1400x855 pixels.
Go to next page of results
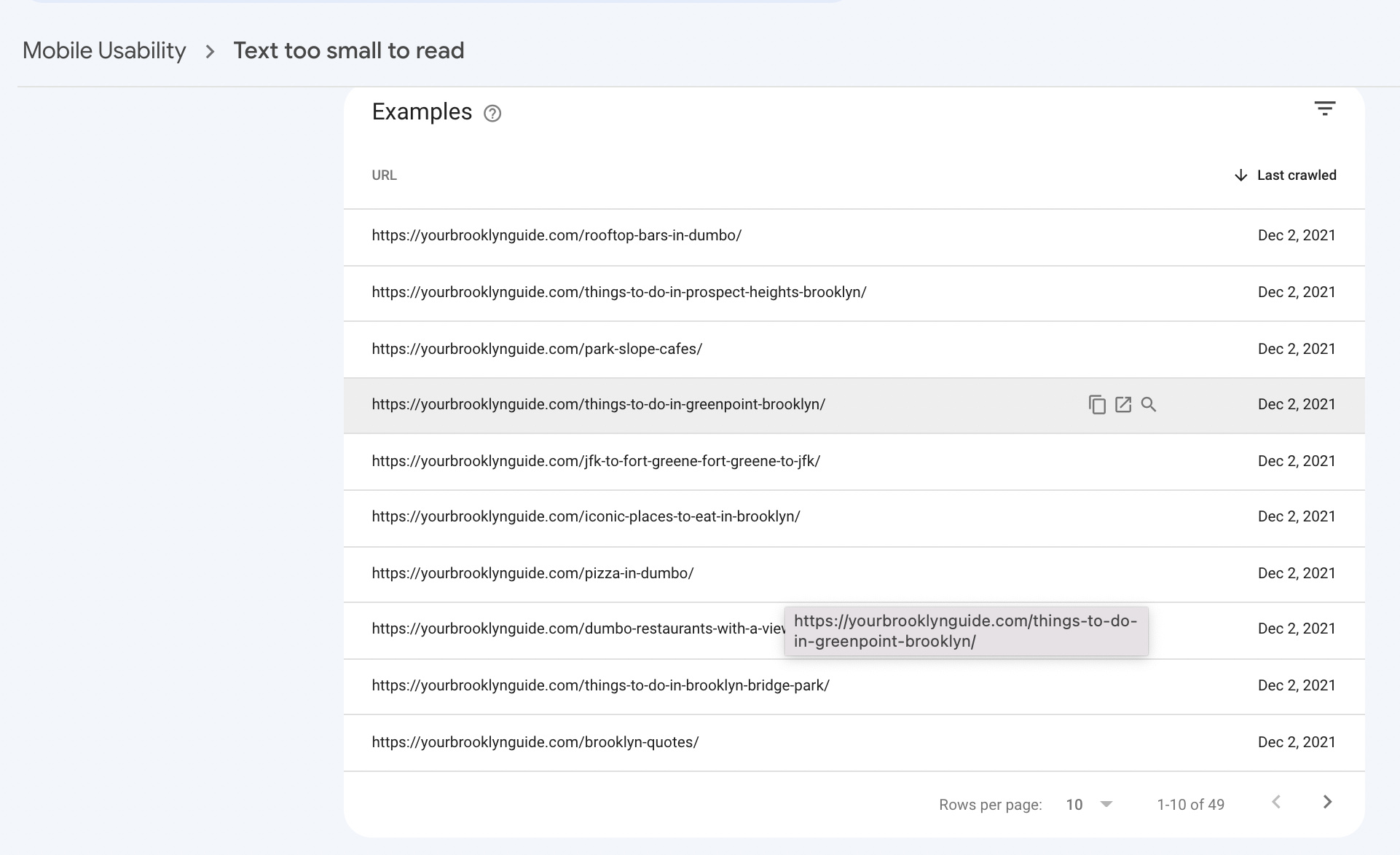point(1327,802)
